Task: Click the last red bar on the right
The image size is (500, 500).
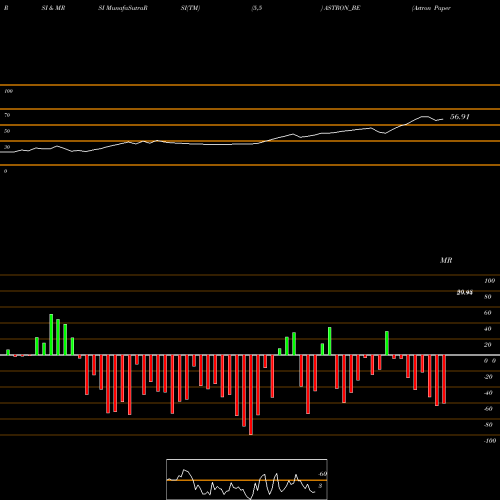Action: 444,379
